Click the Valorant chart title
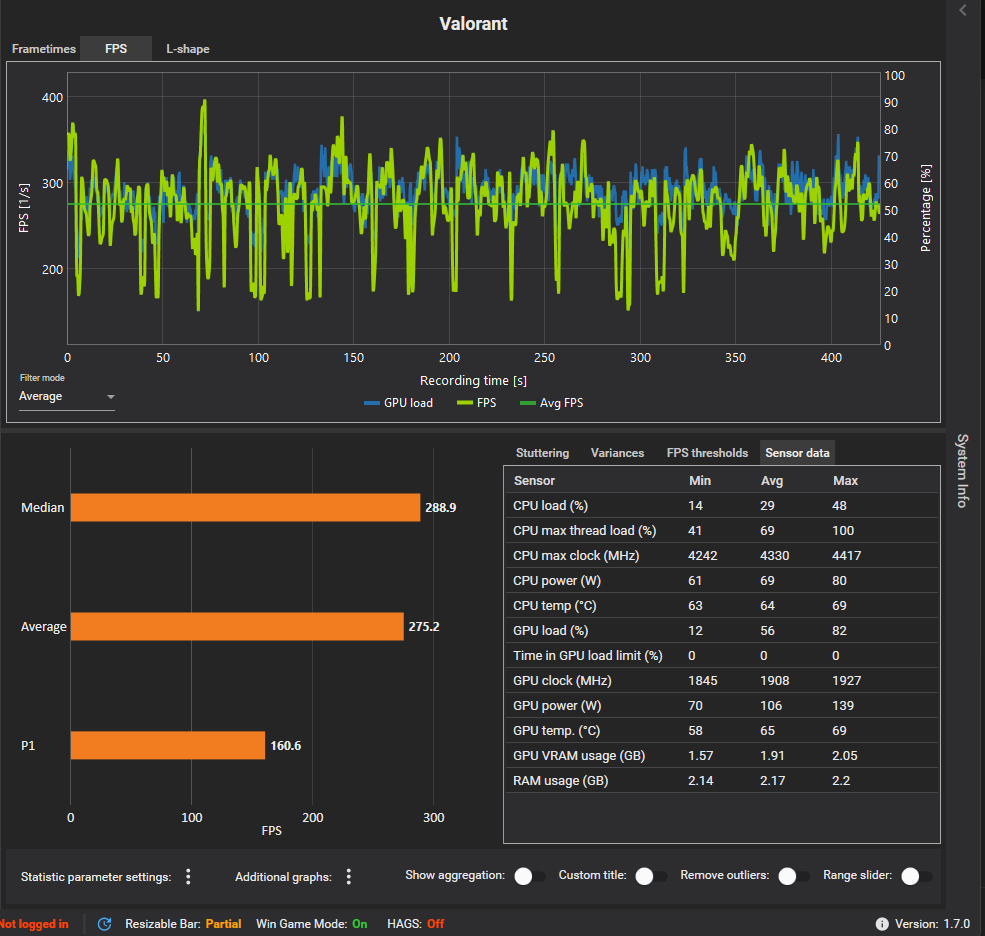 click(473, 24)
